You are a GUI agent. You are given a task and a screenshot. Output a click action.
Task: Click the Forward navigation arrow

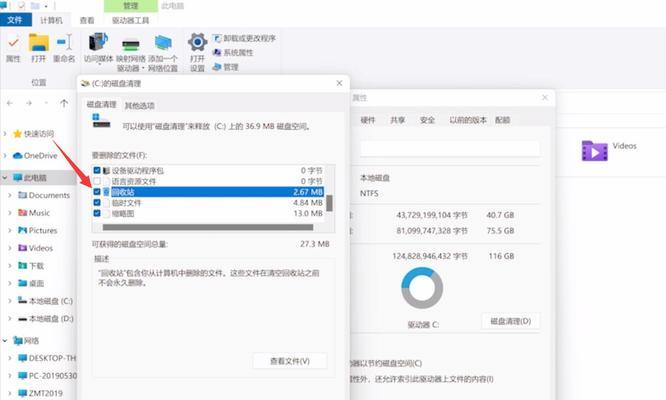pos(29,103)
